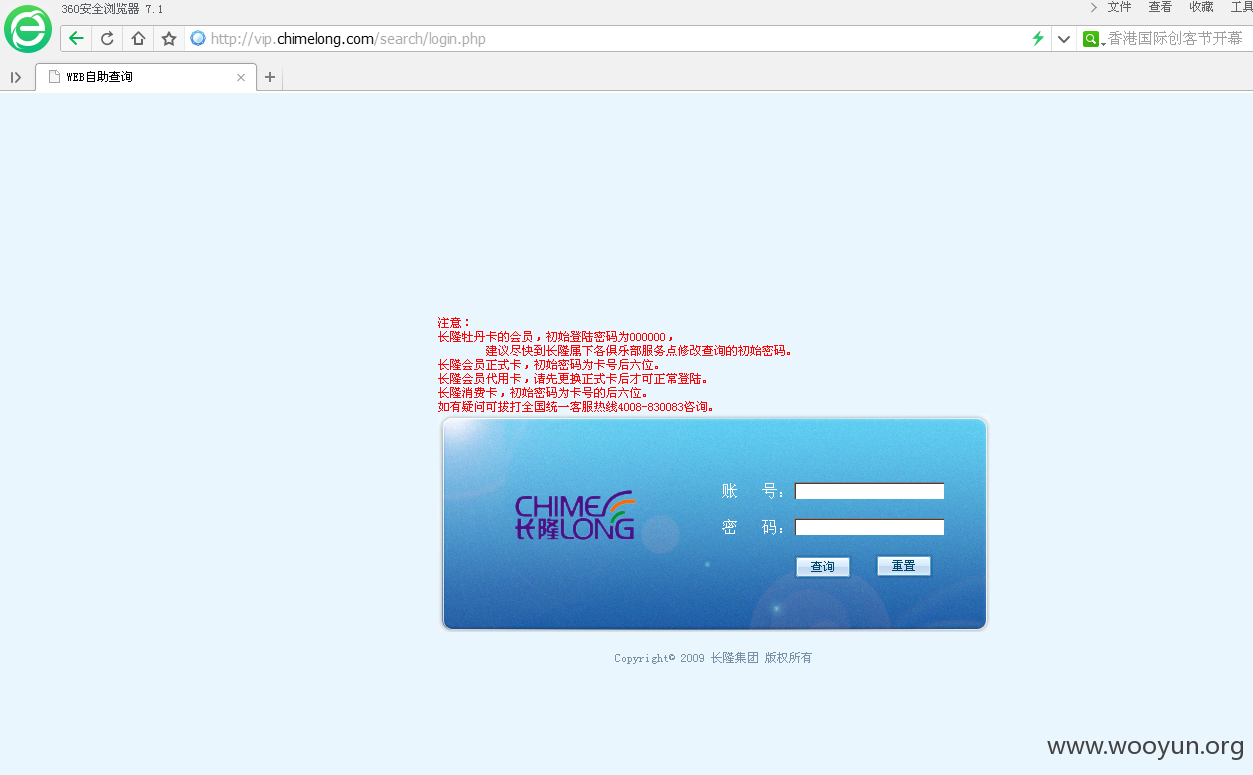1253x775 pixels.
Task: Click text 长隆会员代用卡 line
Action: point(573,379)
